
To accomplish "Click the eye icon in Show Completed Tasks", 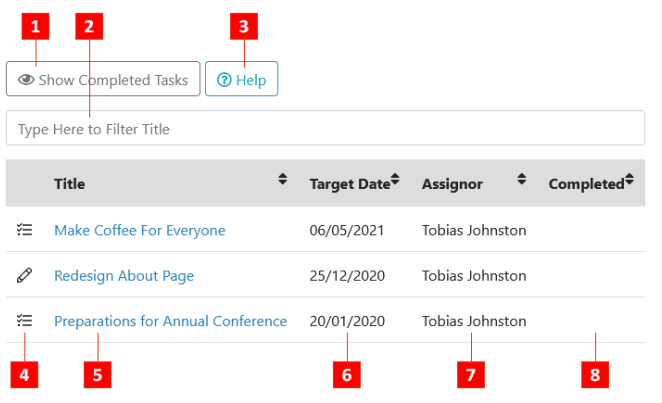I will tap(26, 79).
